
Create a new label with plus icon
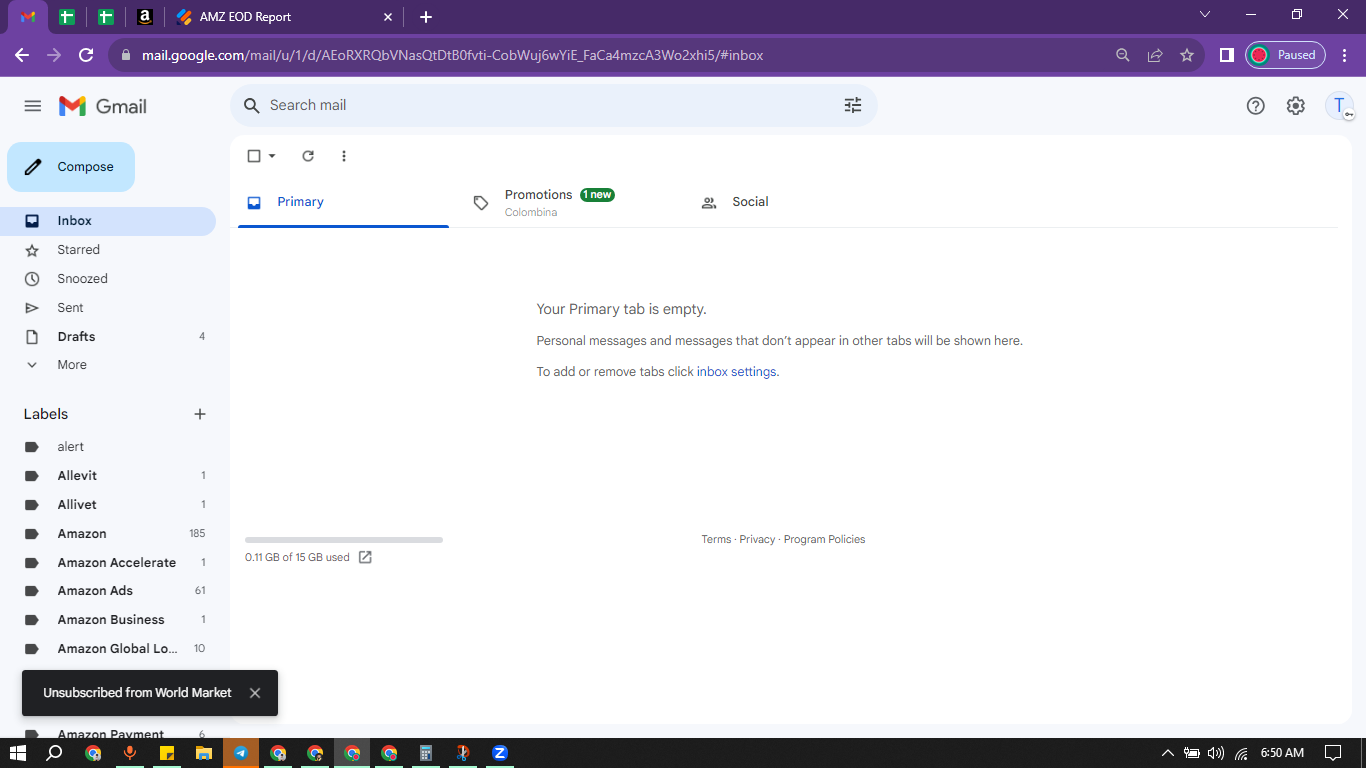pyautogui.click(x=200, y=414)
